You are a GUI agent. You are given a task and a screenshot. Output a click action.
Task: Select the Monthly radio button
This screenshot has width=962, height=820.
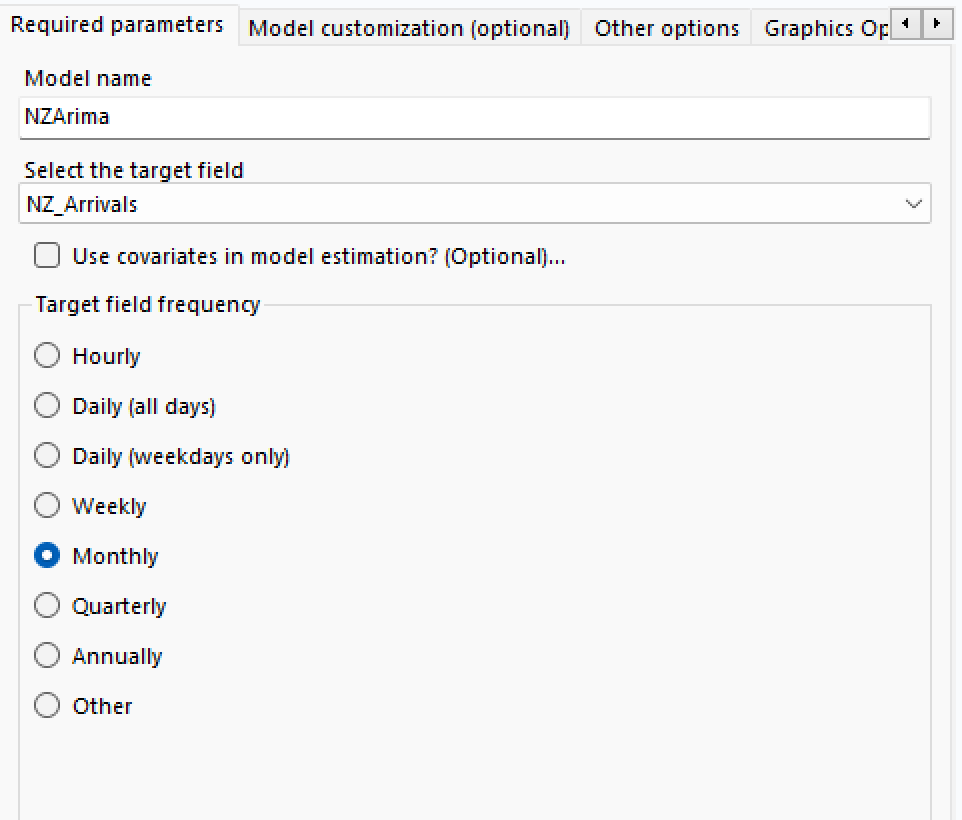tap(47, 556)
